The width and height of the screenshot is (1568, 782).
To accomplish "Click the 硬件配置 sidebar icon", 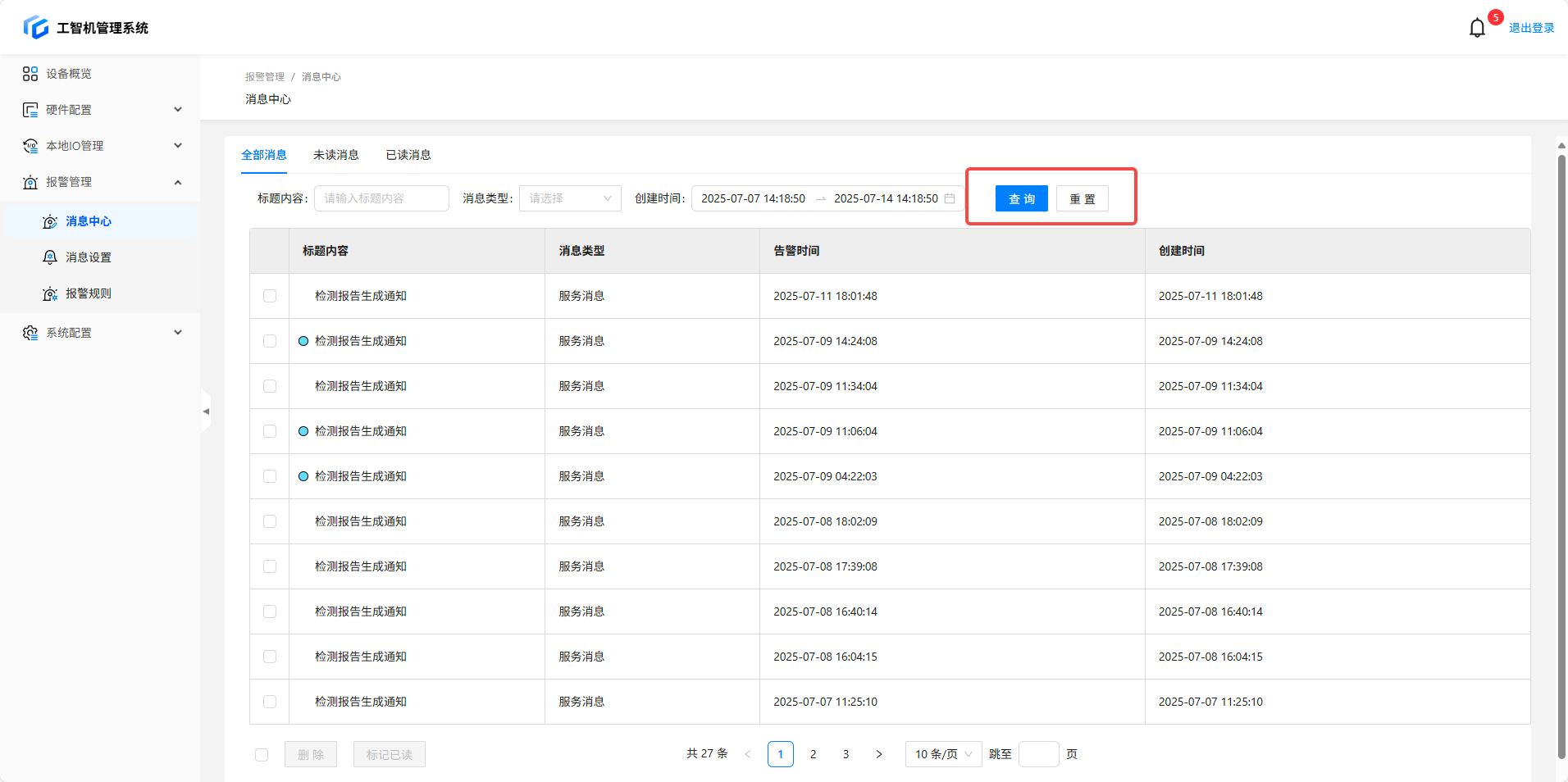I will click(30, 110).
